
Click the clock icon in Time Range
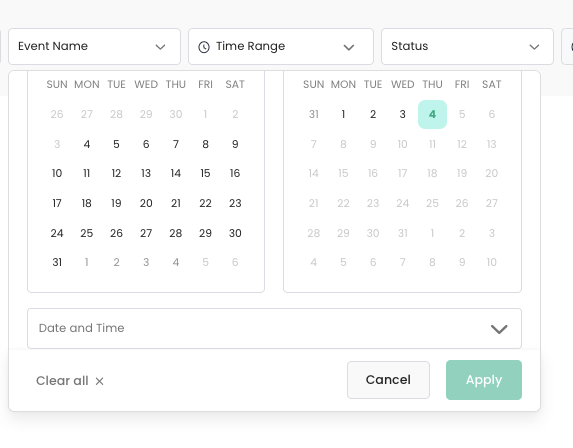204,47
